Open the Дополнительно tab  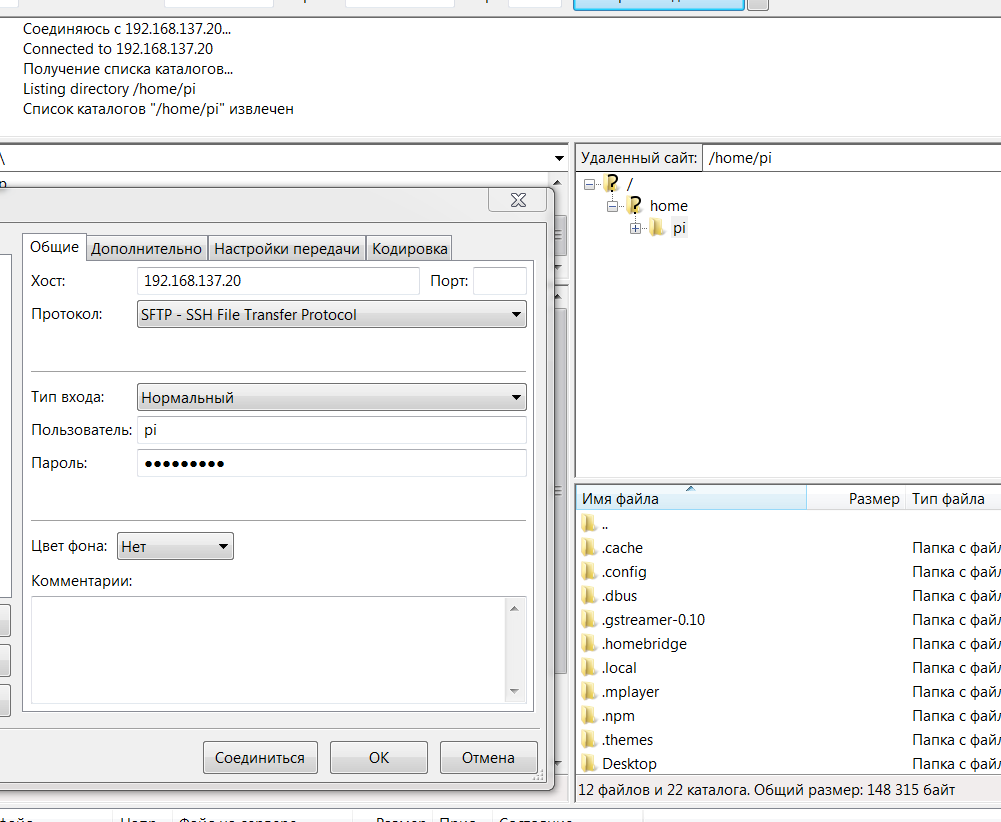pyautogui.click(x=146, y=249)
